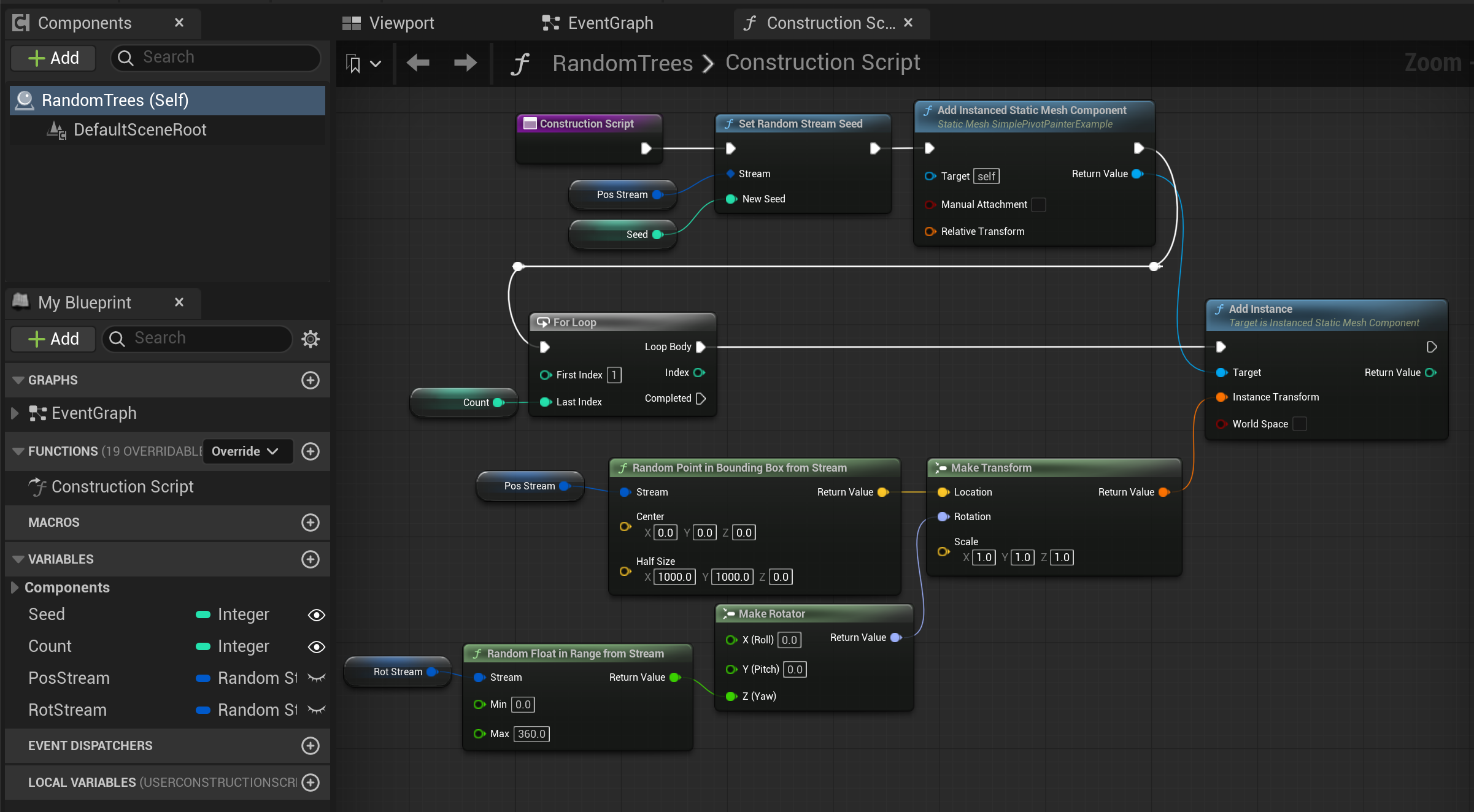Viewport: 1474px width, 812px height.
Task: Expand the Components variable category
Action: point(15,588)
